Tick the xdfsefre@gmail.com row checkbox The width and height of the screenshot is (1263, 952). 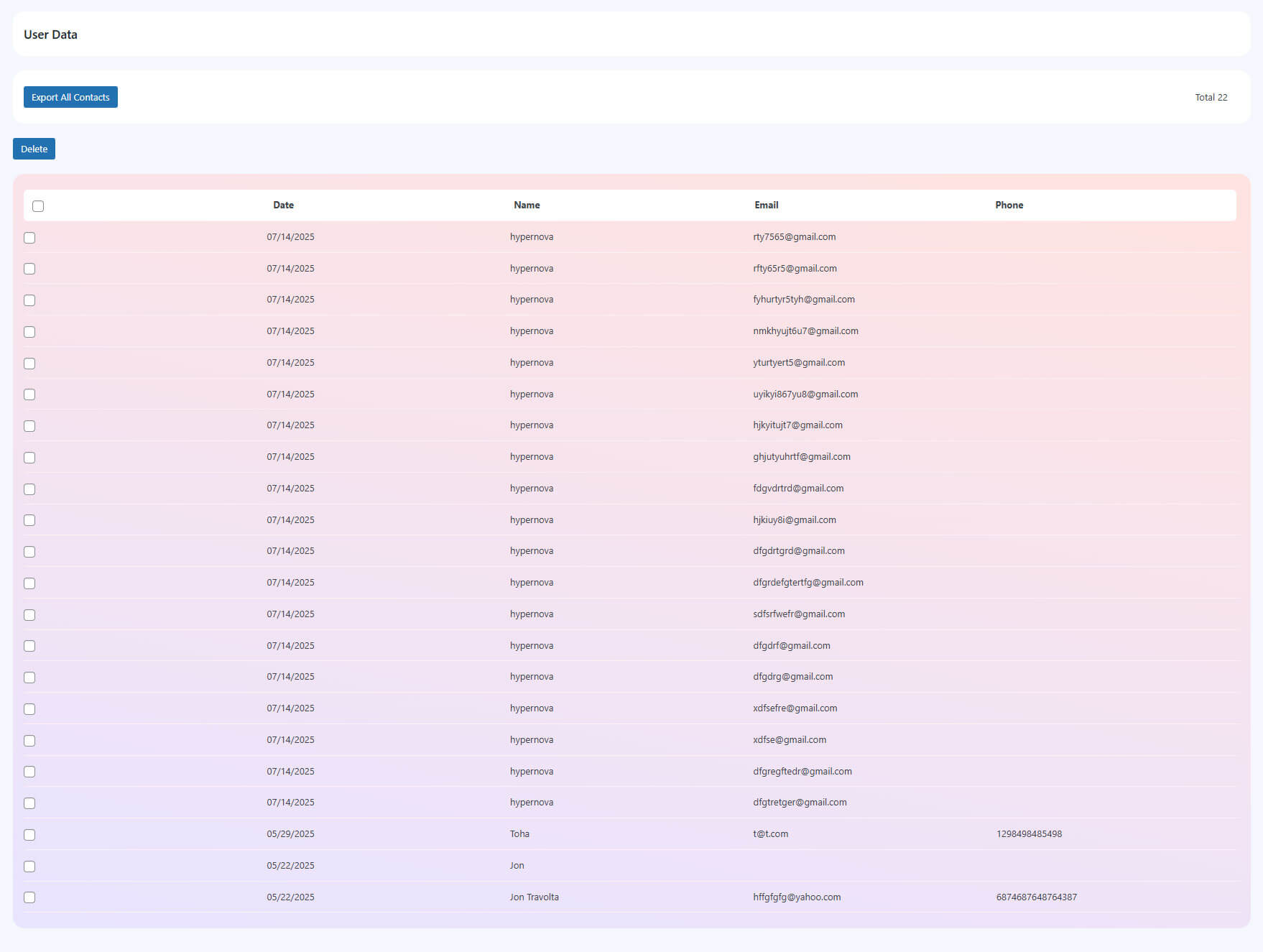(29, 709)
